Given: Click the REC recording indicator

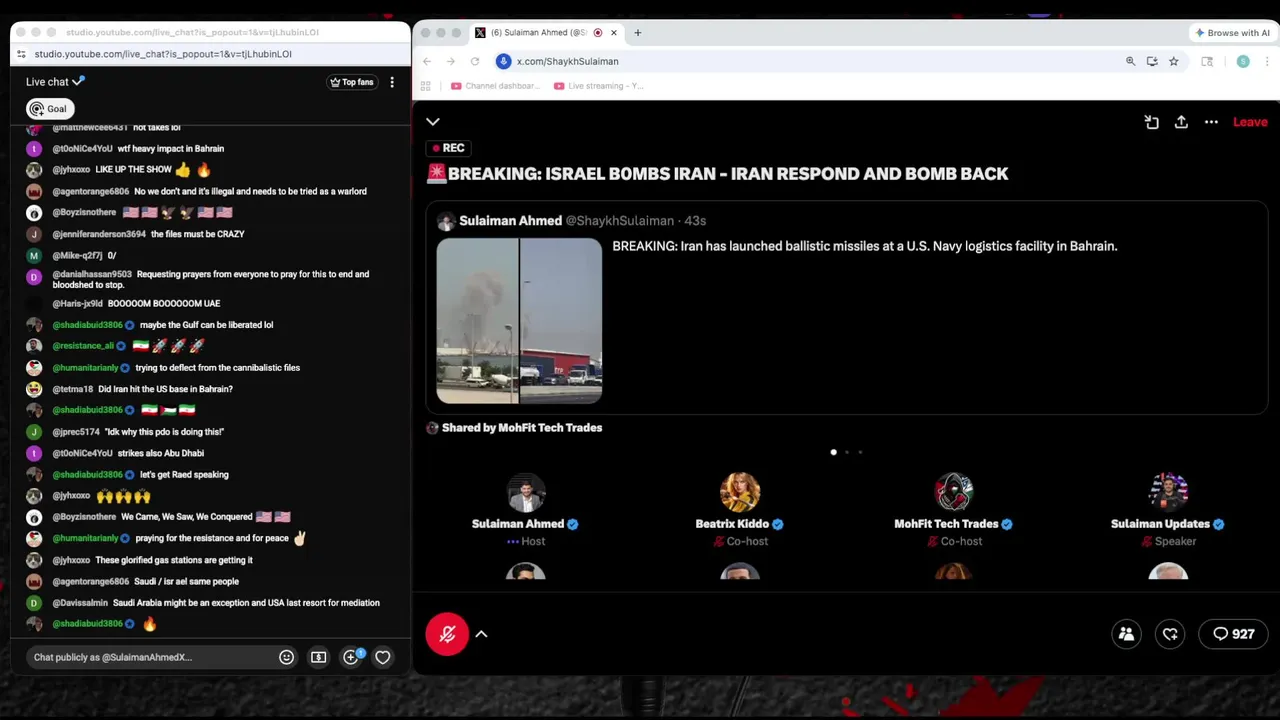Looking at the screenshot, I should pyautogui.click(x=448, y=148).
